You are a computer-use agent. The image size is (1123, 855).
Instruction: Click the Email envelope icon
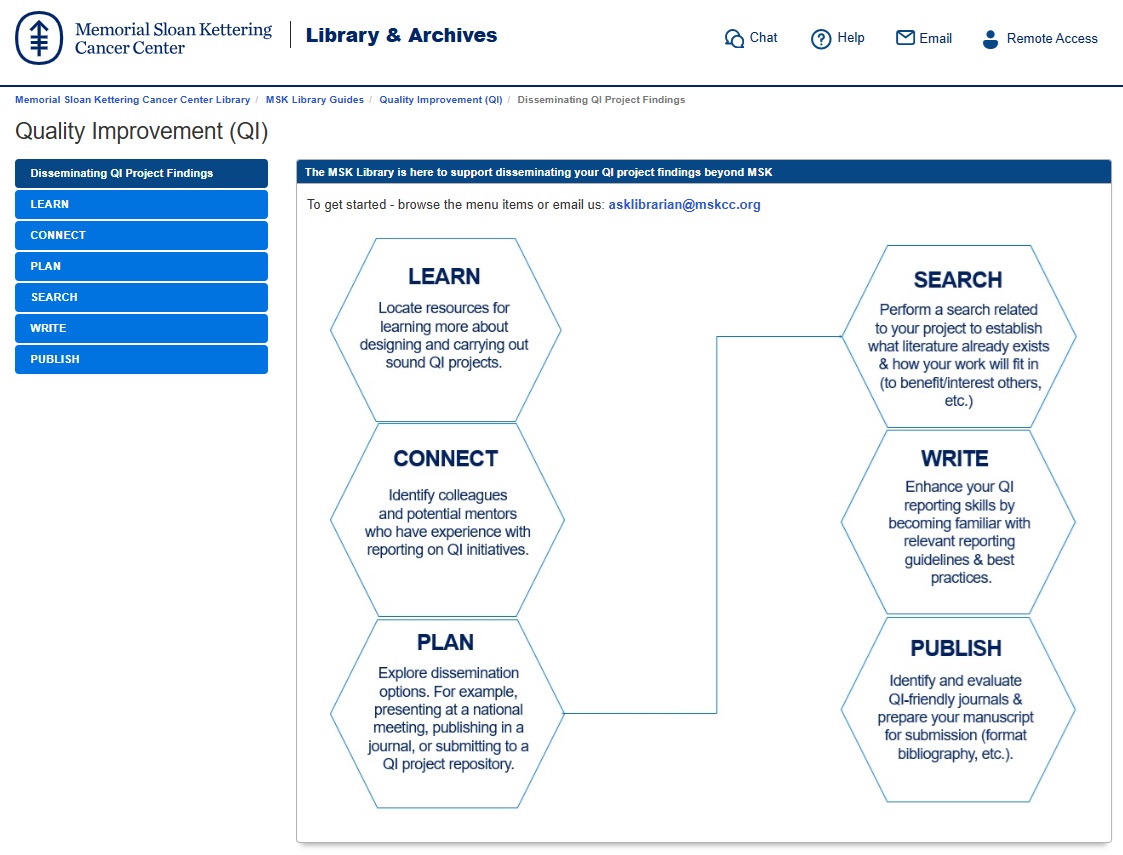tap(905, 38)
